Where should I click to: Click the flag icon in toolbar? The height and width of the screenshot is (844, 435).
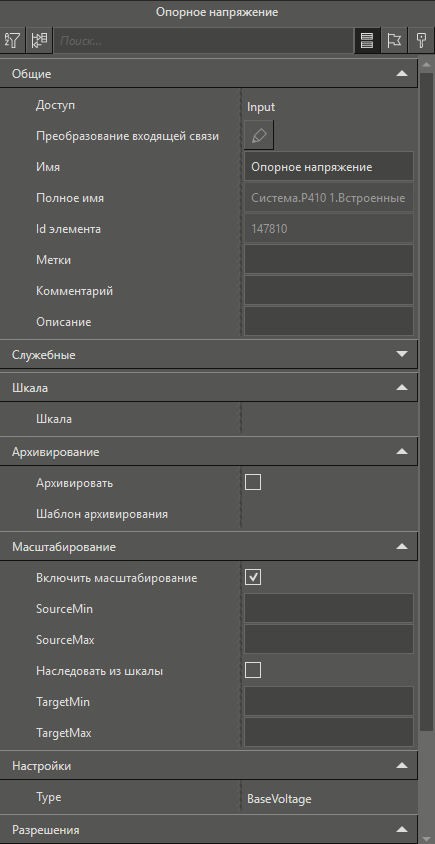point(394,40)
